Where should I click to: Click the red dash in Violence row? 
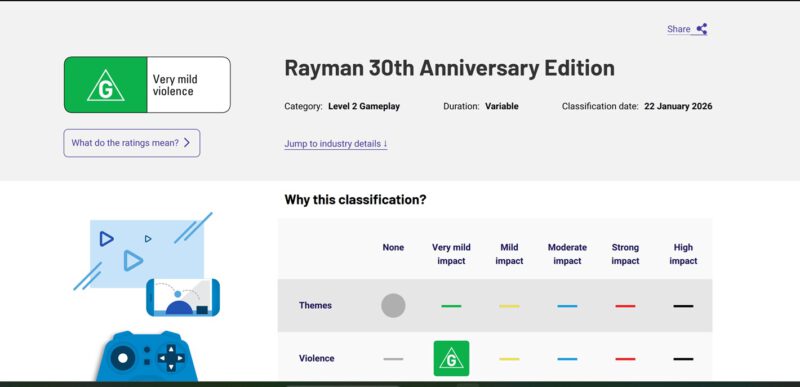626,359
